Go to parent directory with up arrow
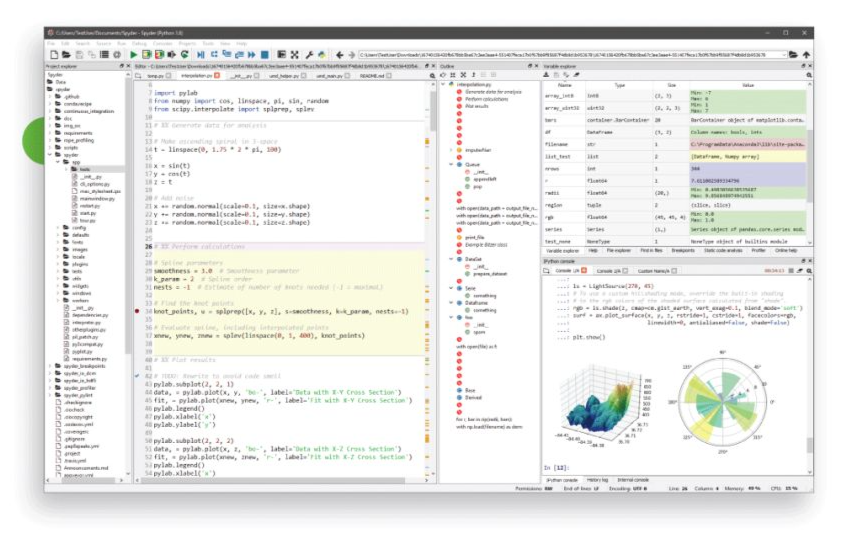The image size is (854, 538). (806, 55)
